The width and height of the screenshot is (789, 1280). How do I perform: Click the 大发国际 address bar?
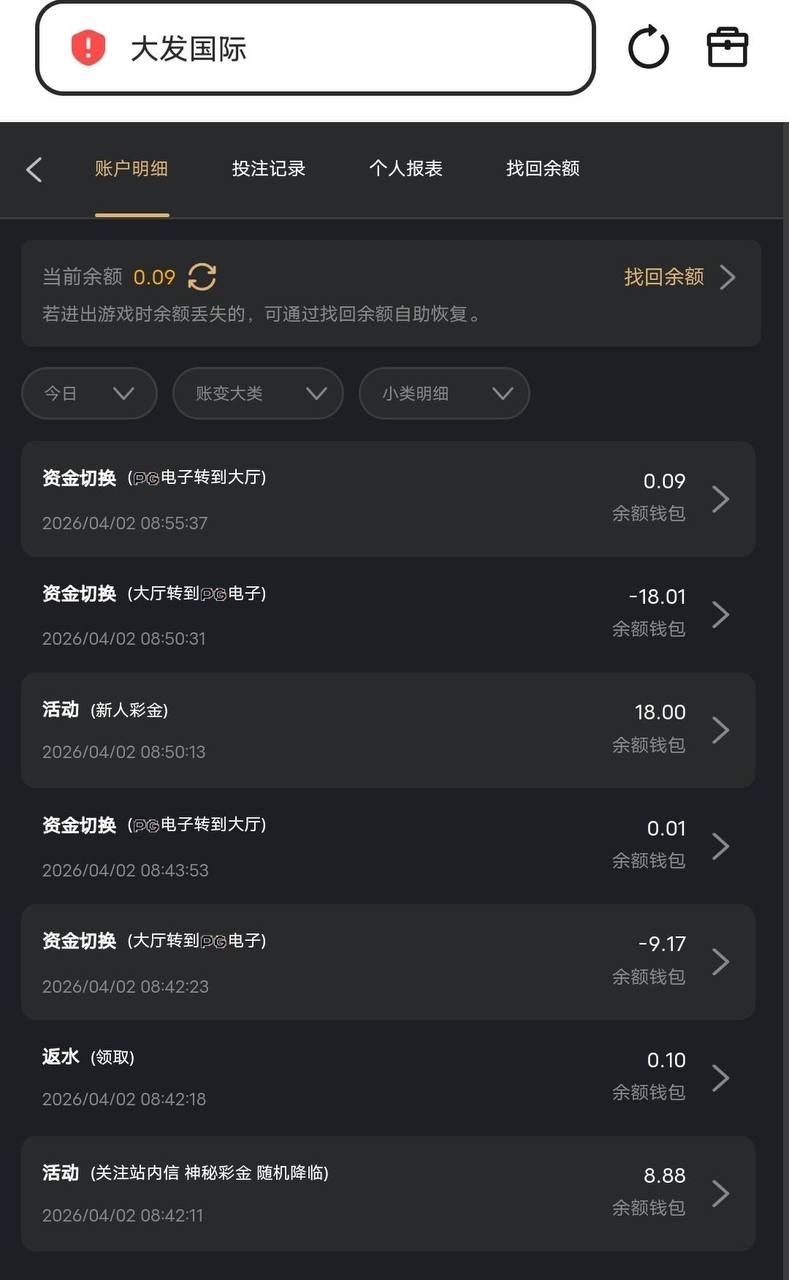(x=315, y=48)
